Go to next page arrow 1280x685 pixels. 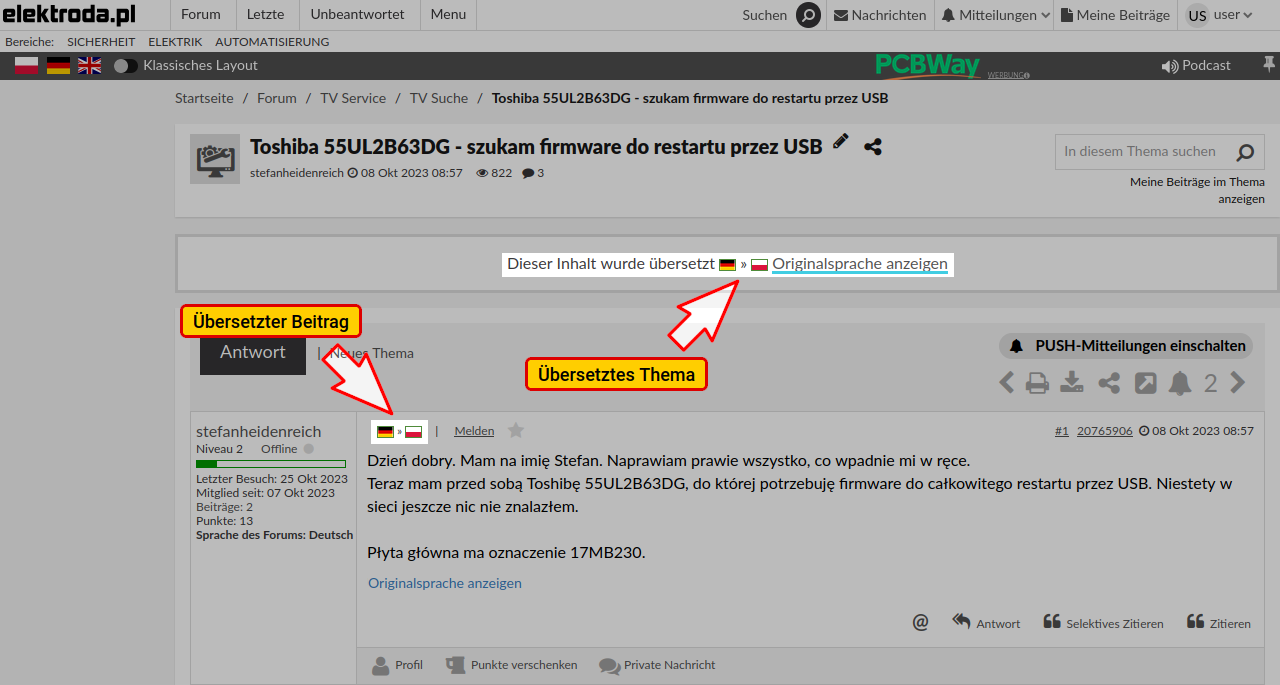(1238, 382)
